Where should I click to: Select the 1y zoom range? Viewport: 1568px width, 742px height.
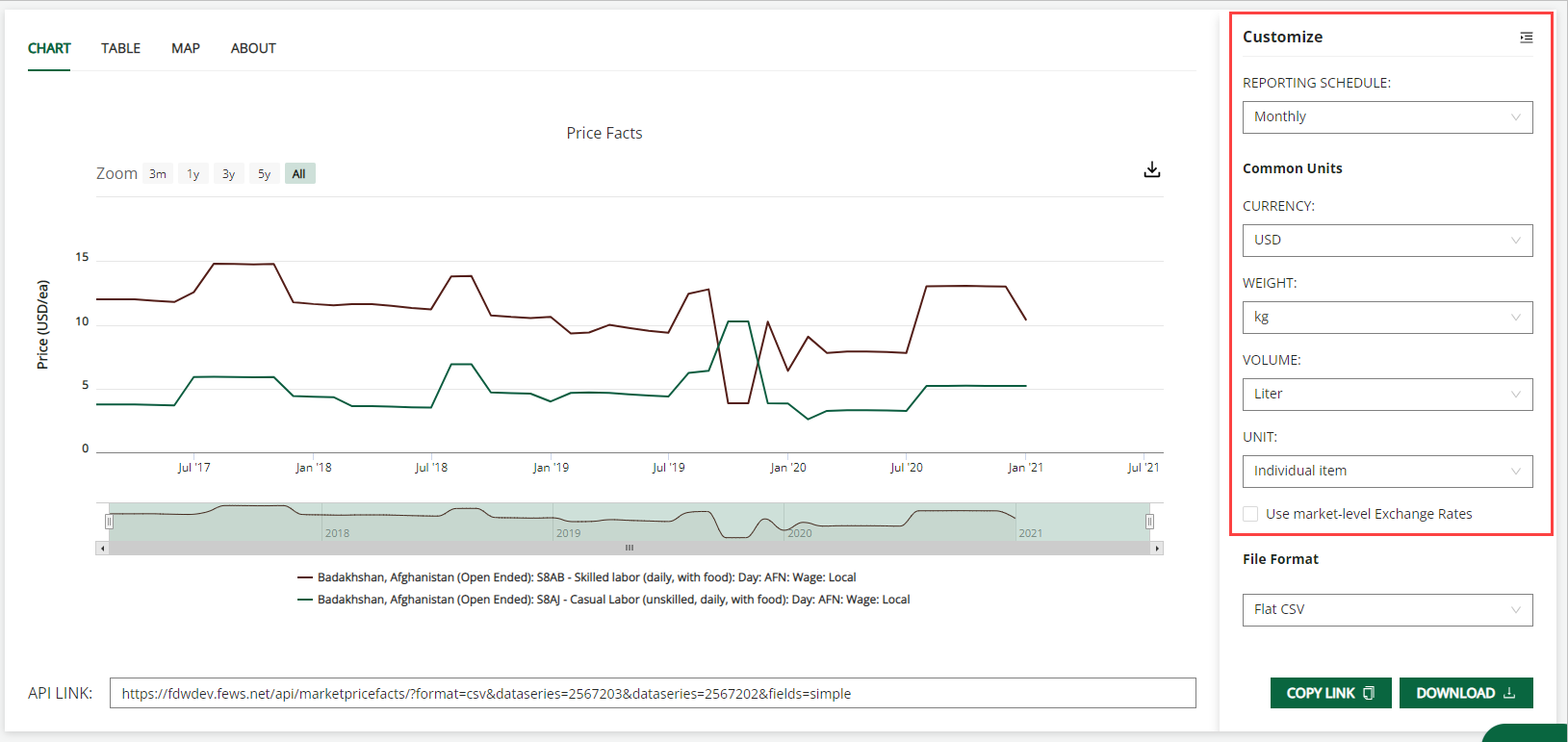pos(193,174)
